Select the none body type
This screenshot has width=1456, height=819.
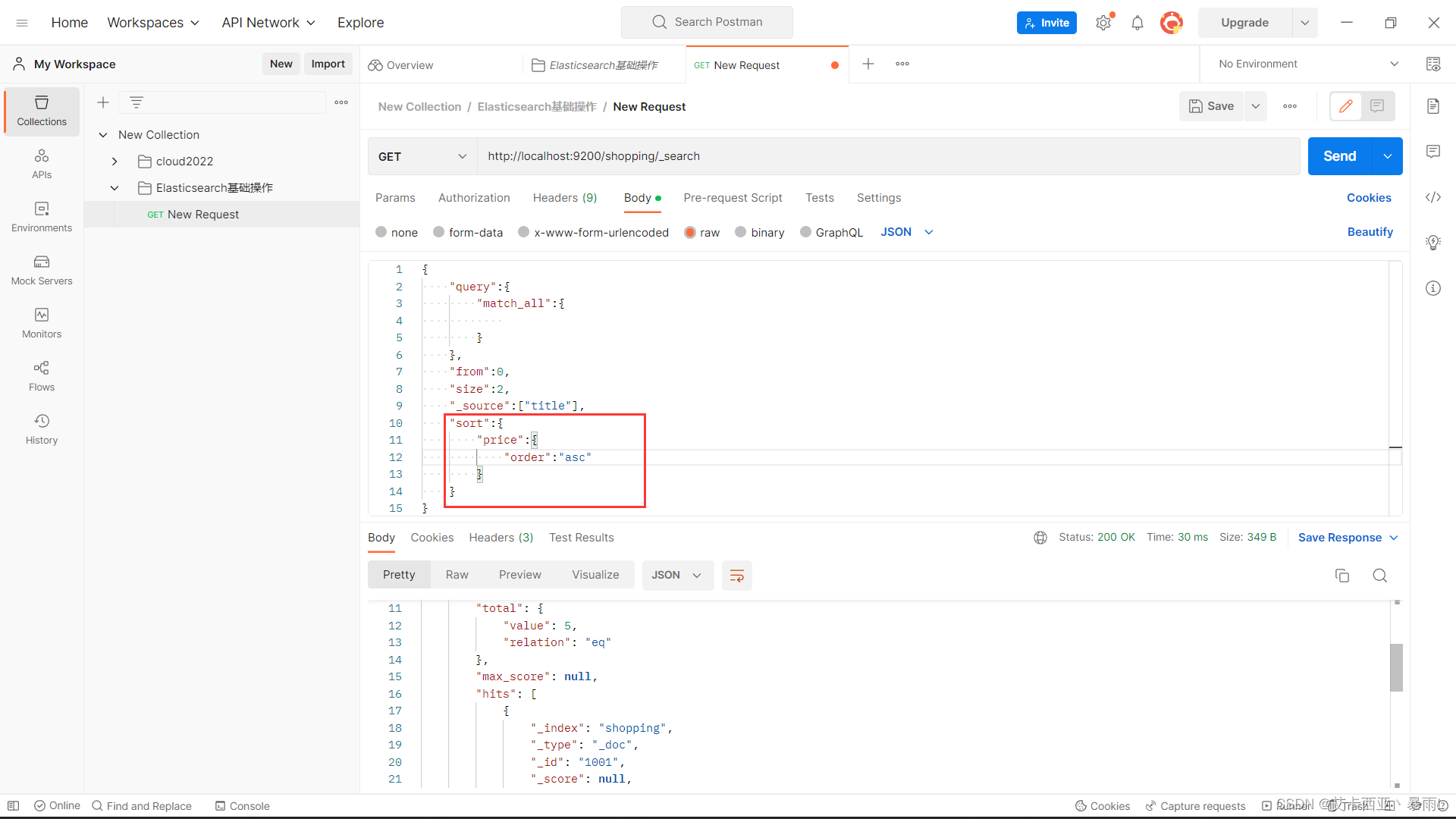(381, 232)
